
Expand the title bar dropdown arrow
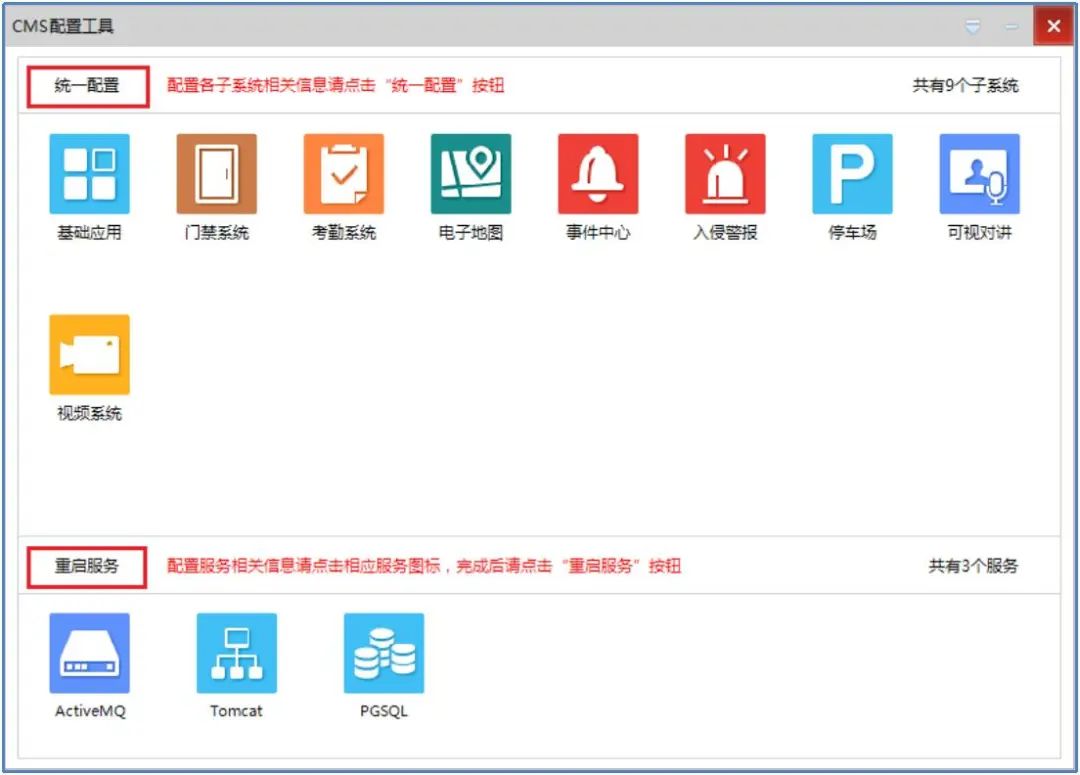pos(973,27)
